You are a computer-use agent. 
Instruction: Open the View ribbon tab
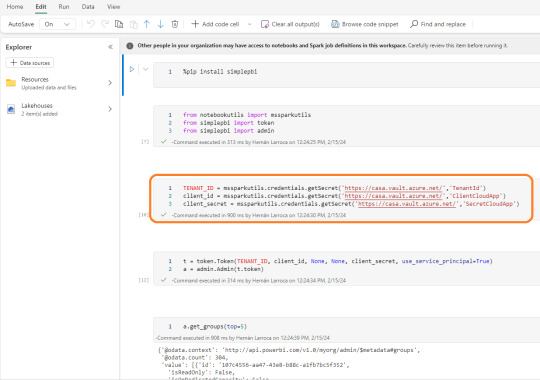click(x=113, y=7)
